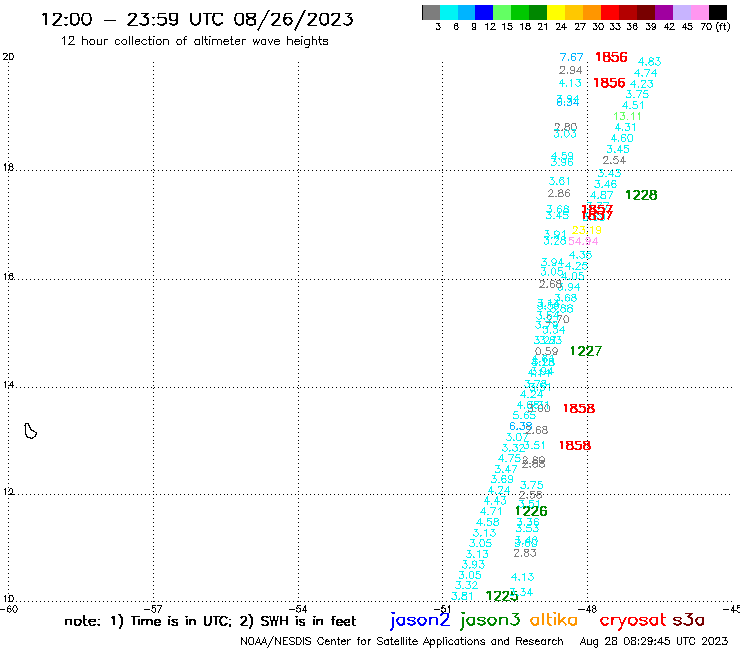Click the -54 longitude axis label
This screenshot has width=740, height=650.
(299, 609)
